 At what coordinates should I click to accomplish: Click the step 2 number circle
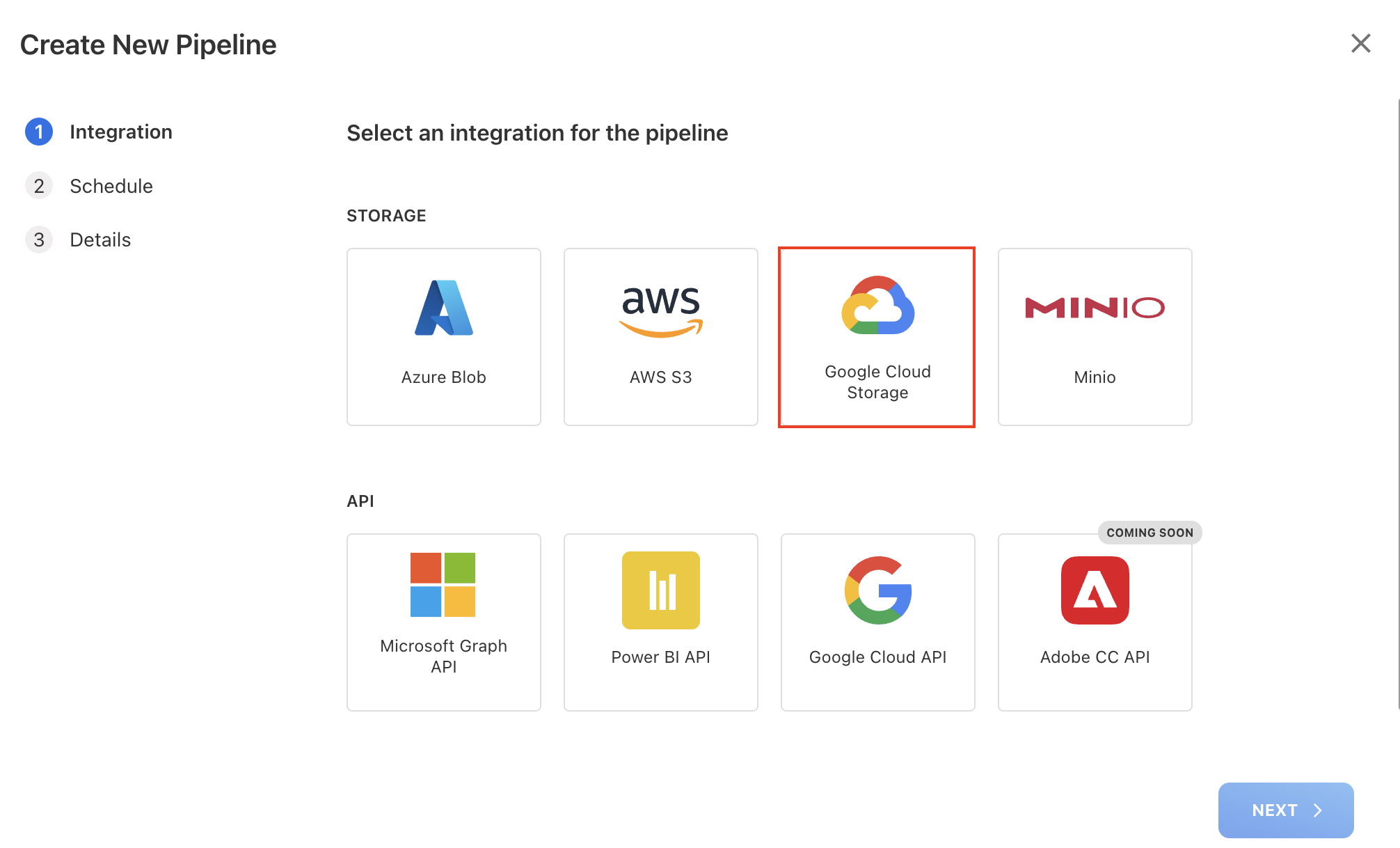pos(39,186)
